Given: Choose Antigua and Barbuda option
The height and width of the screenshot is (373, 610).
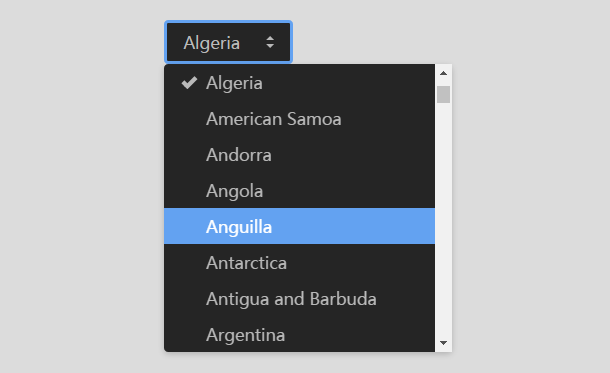Looking at the screenshot, I should [x=300, y=299].
